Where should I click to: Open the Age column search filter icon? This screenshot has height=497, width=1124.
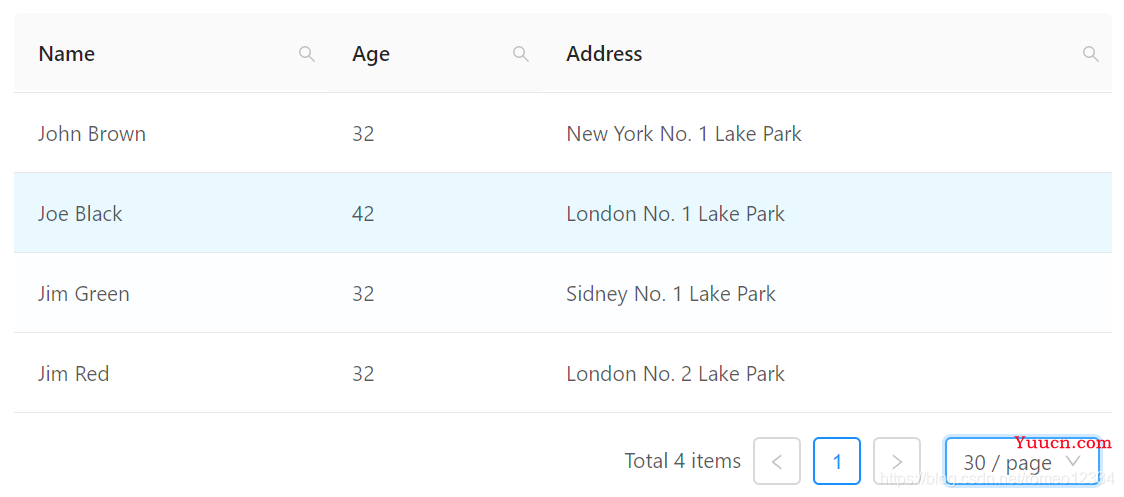[x=521, y=54]
